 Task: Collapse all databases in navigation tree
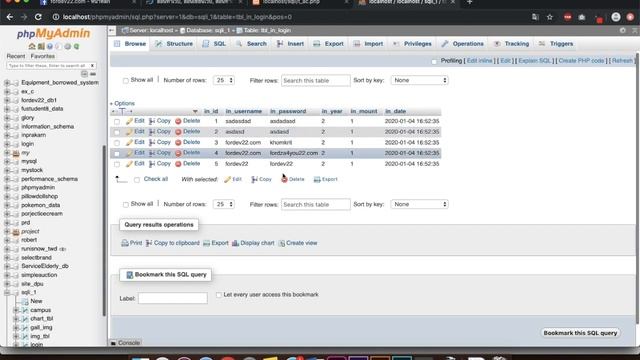(x=84, y=74)
